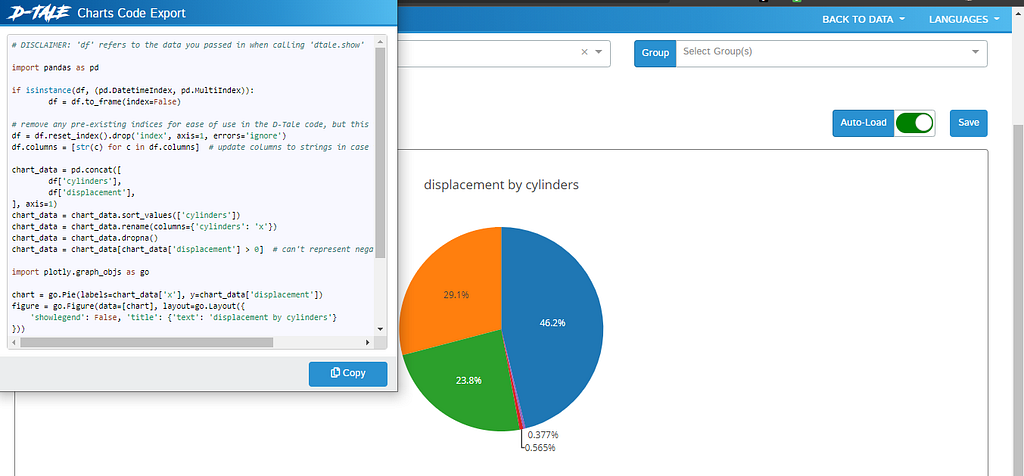Open the BACK TO DATA menu
1024x476 pixels.
(863, 19)
